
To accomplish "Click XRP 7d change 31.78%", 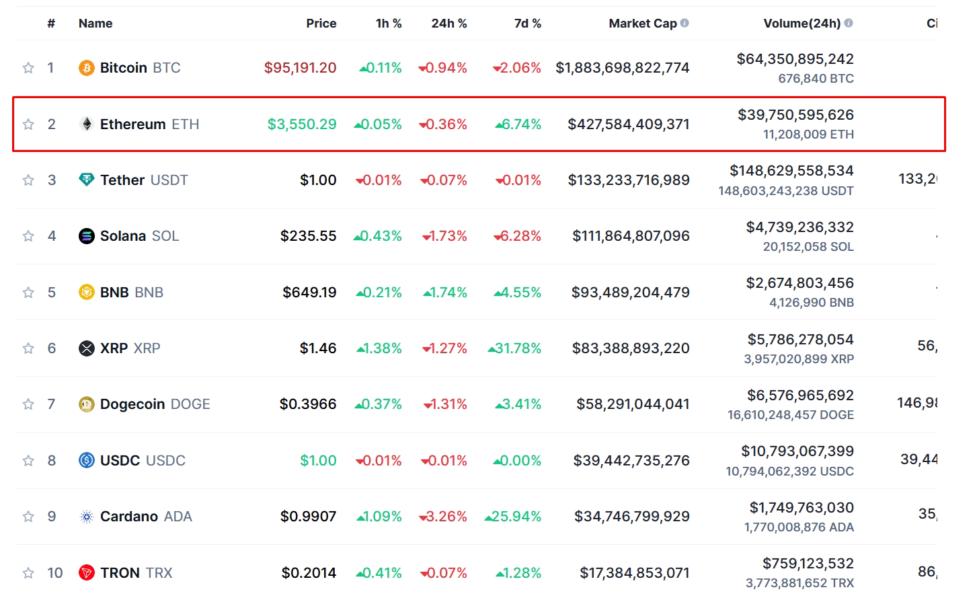I will pyautogui.click(x=515, y=348).
